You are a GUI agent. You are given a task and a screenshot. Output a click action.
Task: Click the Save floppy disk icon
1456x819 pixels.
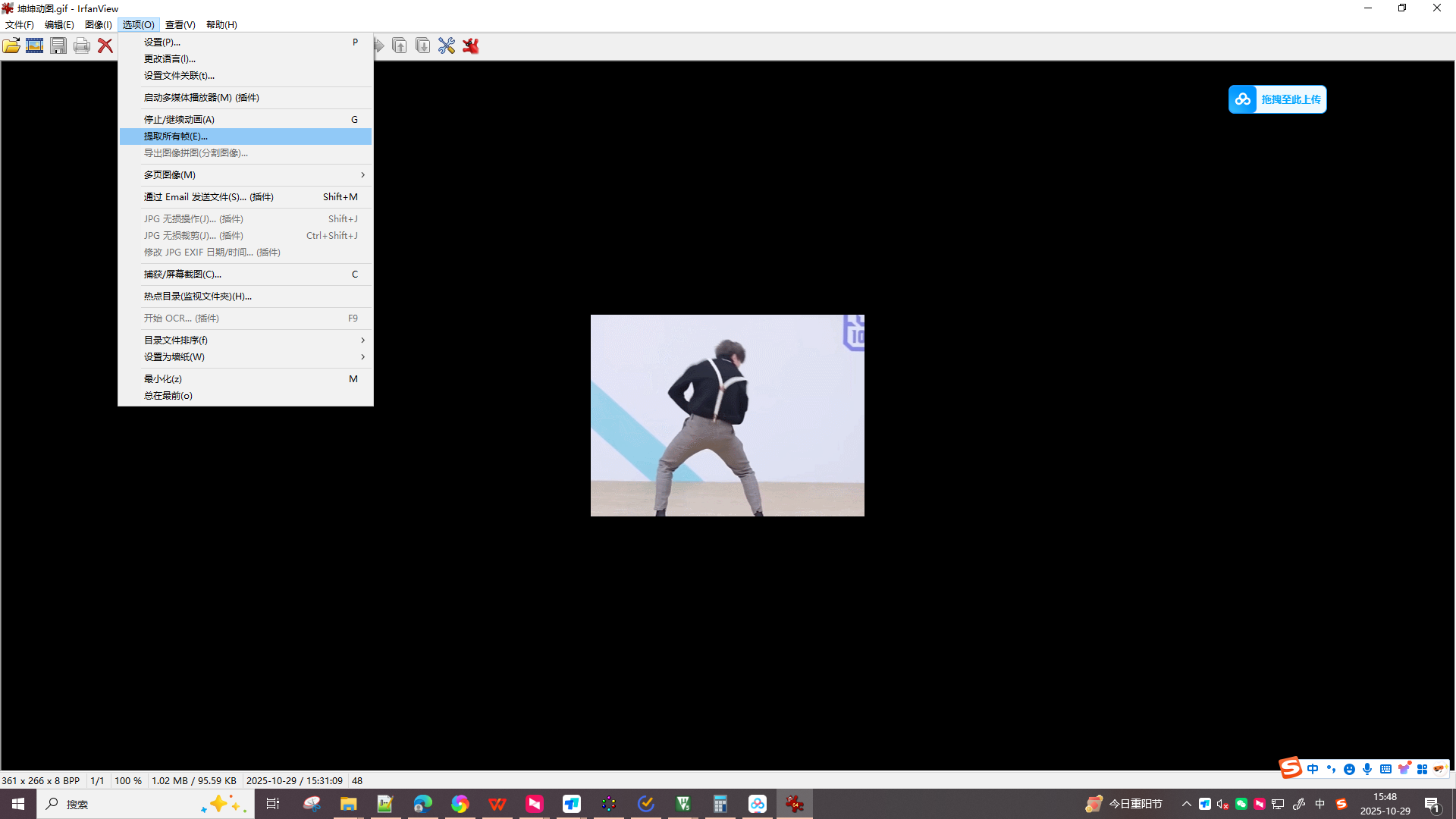click(x=58, y=45)
